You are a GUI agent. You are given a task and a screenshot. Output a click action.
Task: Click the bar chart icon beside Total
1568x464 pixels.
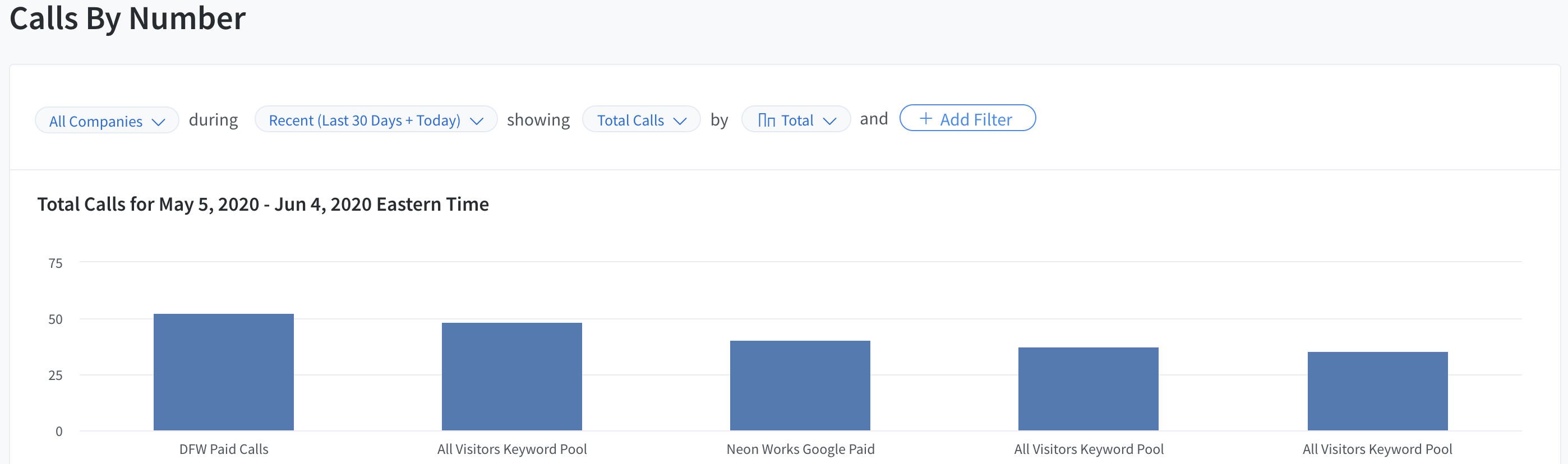tap(767, 120)
